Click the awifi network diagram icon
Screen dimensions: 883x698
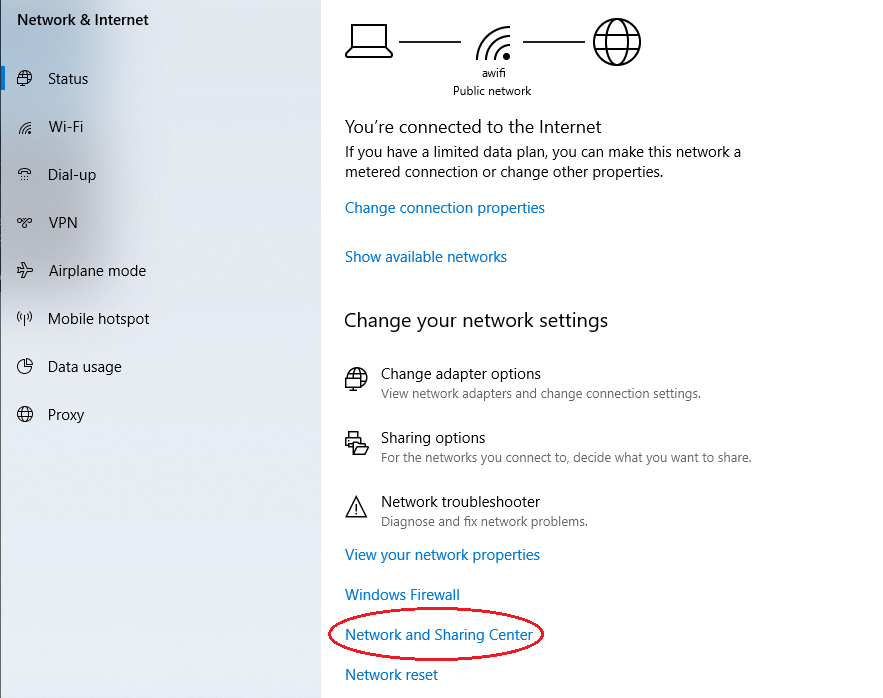click(x=492, y=45)
